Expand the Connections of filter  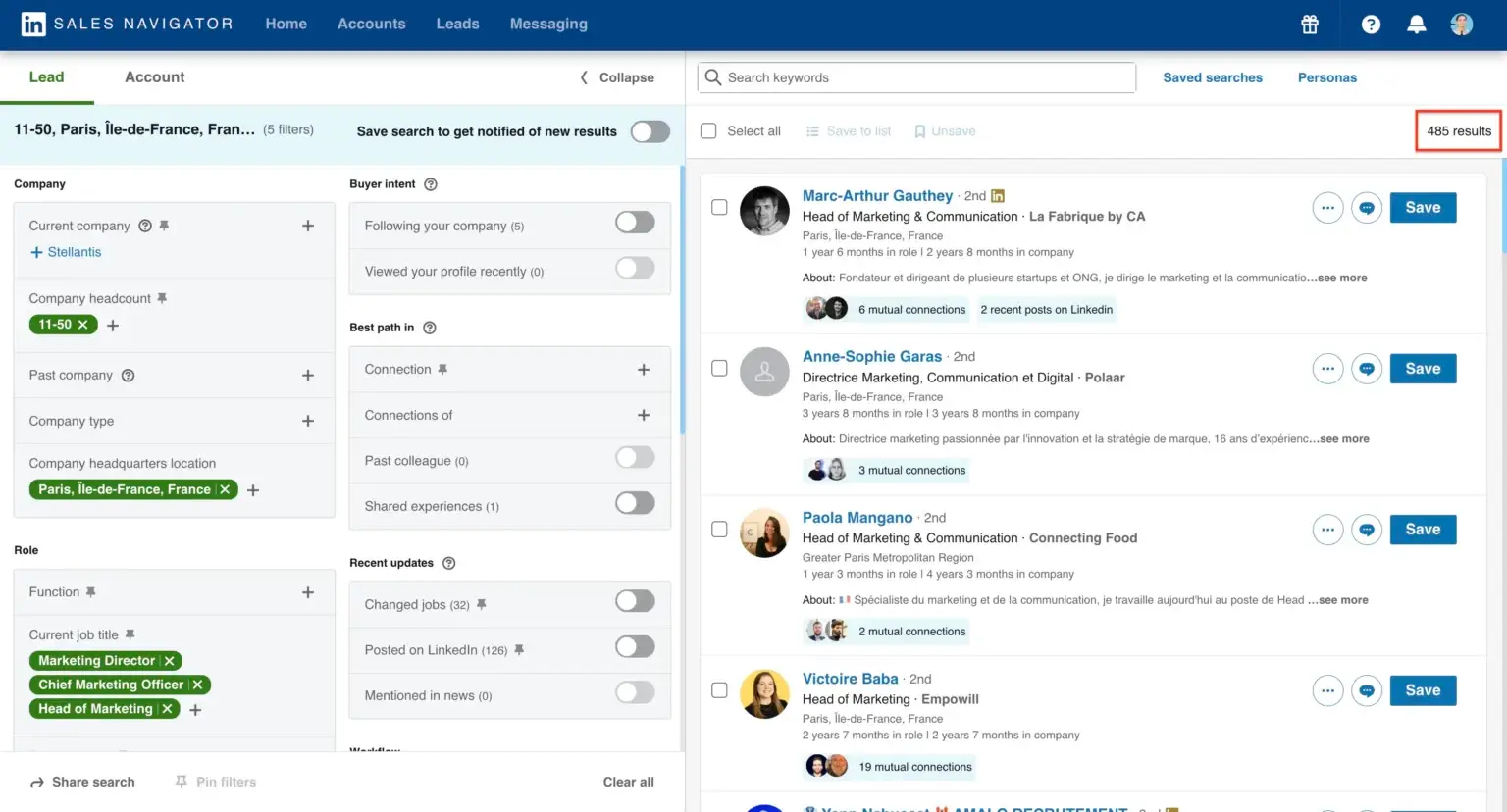(x=644, y=415)
